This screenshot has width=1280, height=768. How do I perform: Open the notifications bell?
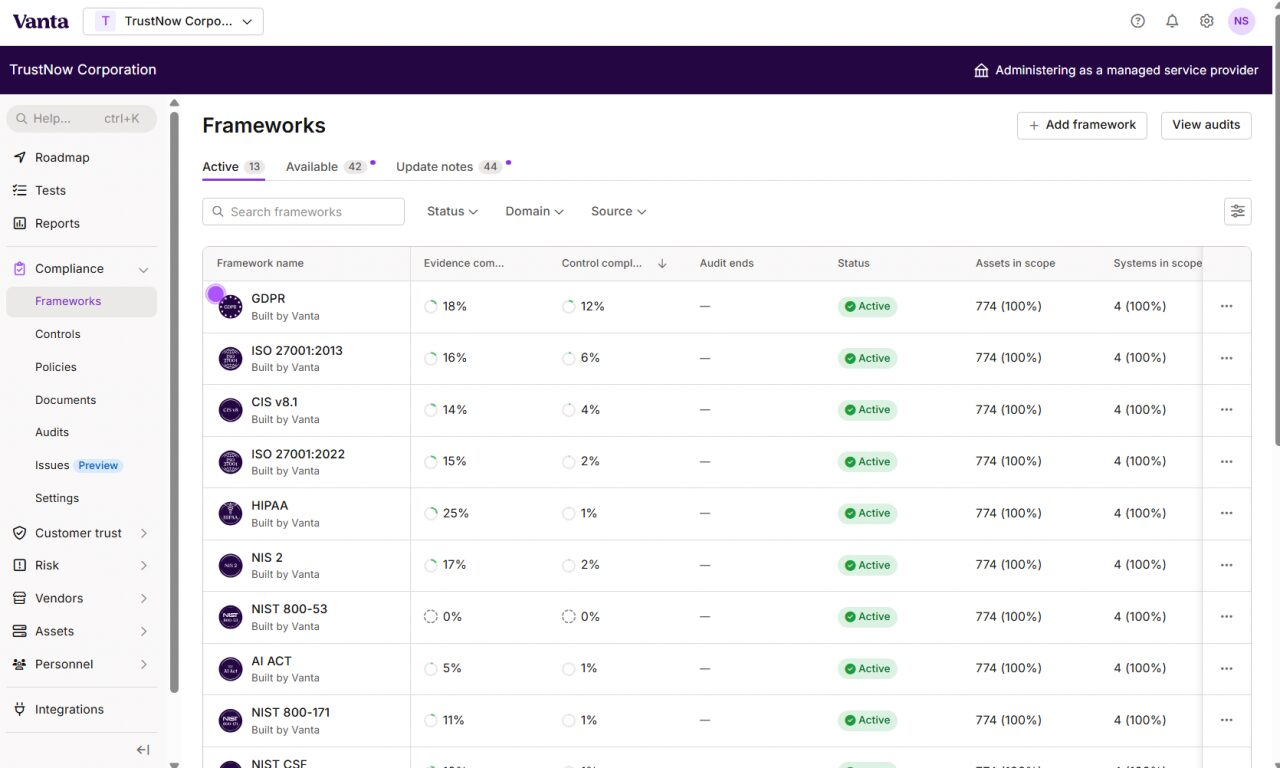point(1172,21)
